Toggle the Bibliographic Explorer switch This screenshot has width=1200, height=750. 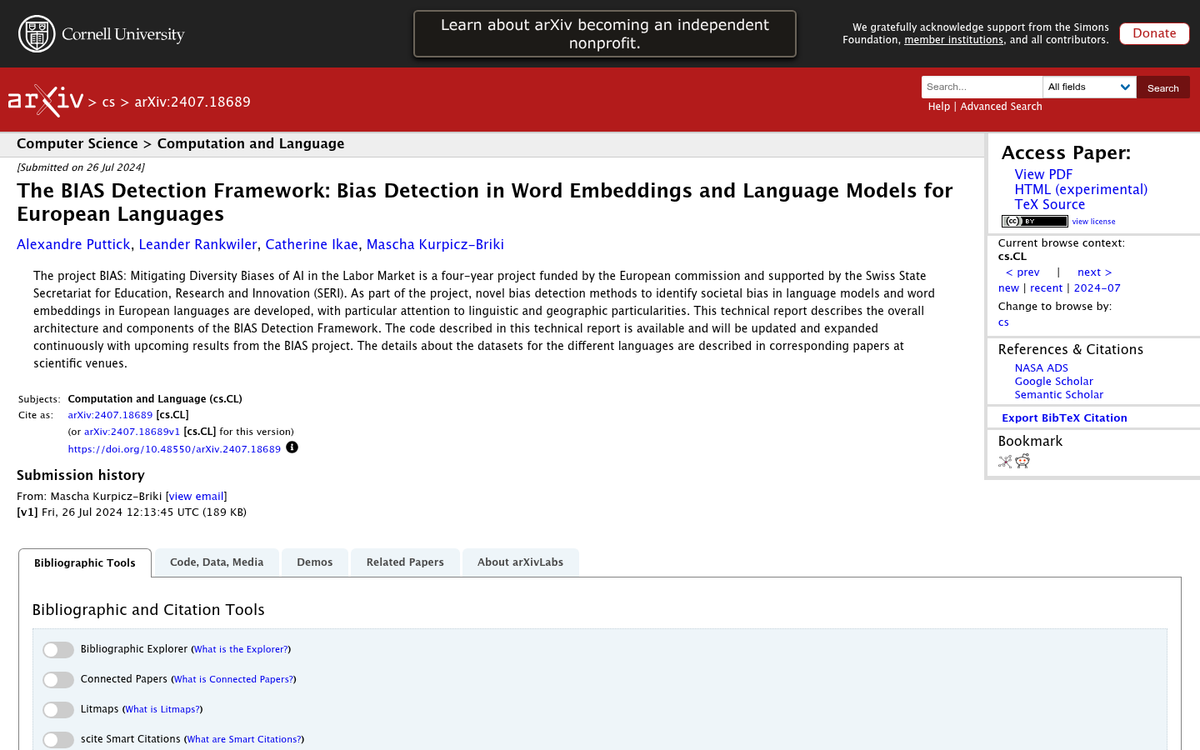click(x=58, y=650)
